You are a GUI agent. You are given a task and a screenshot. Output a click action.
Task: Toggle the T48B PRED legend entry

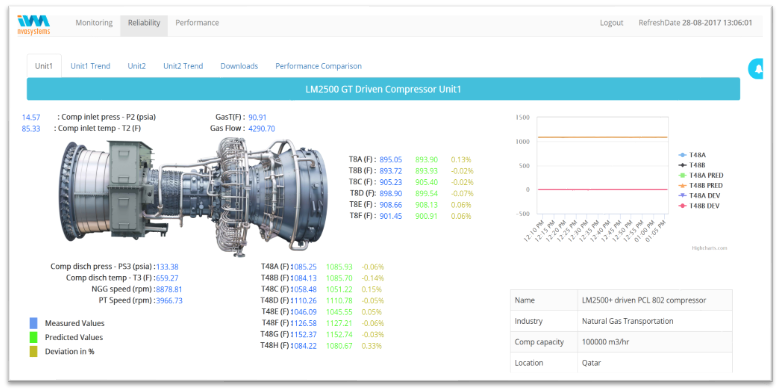point(701,185)
